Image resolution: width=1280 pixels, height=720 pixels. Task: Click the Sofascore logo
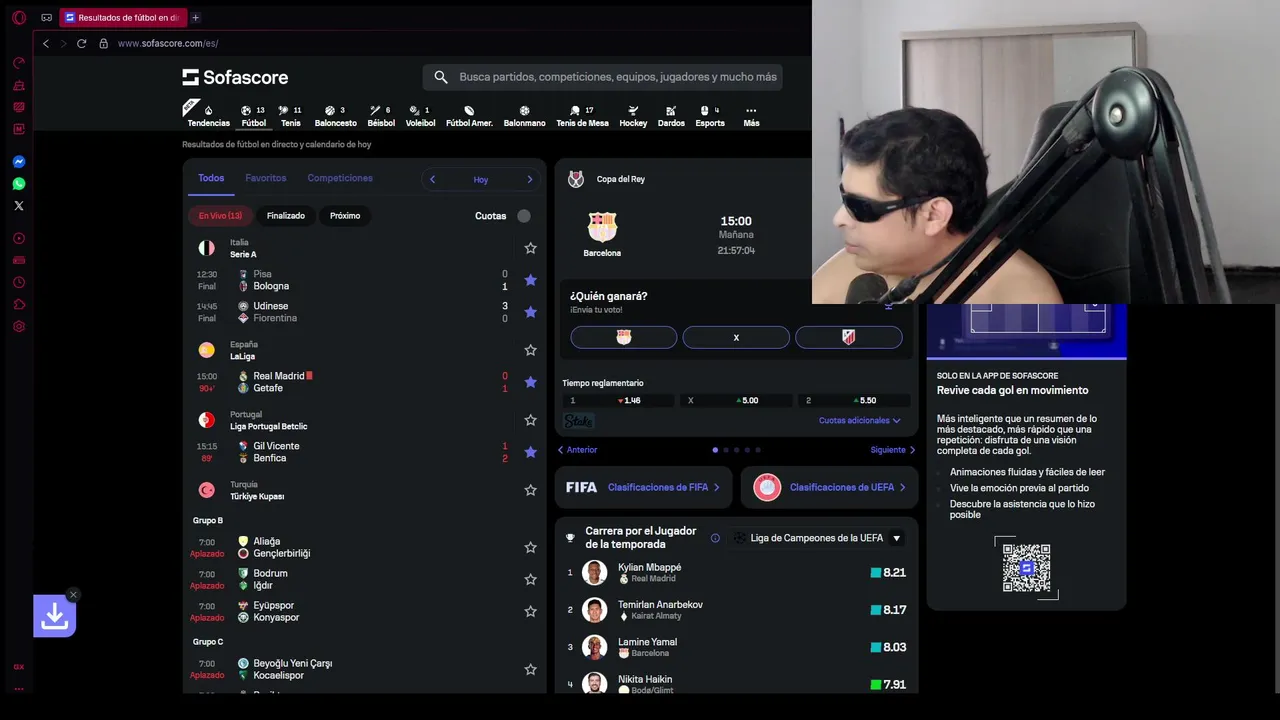pyautogui.click(x=235, y=77)
